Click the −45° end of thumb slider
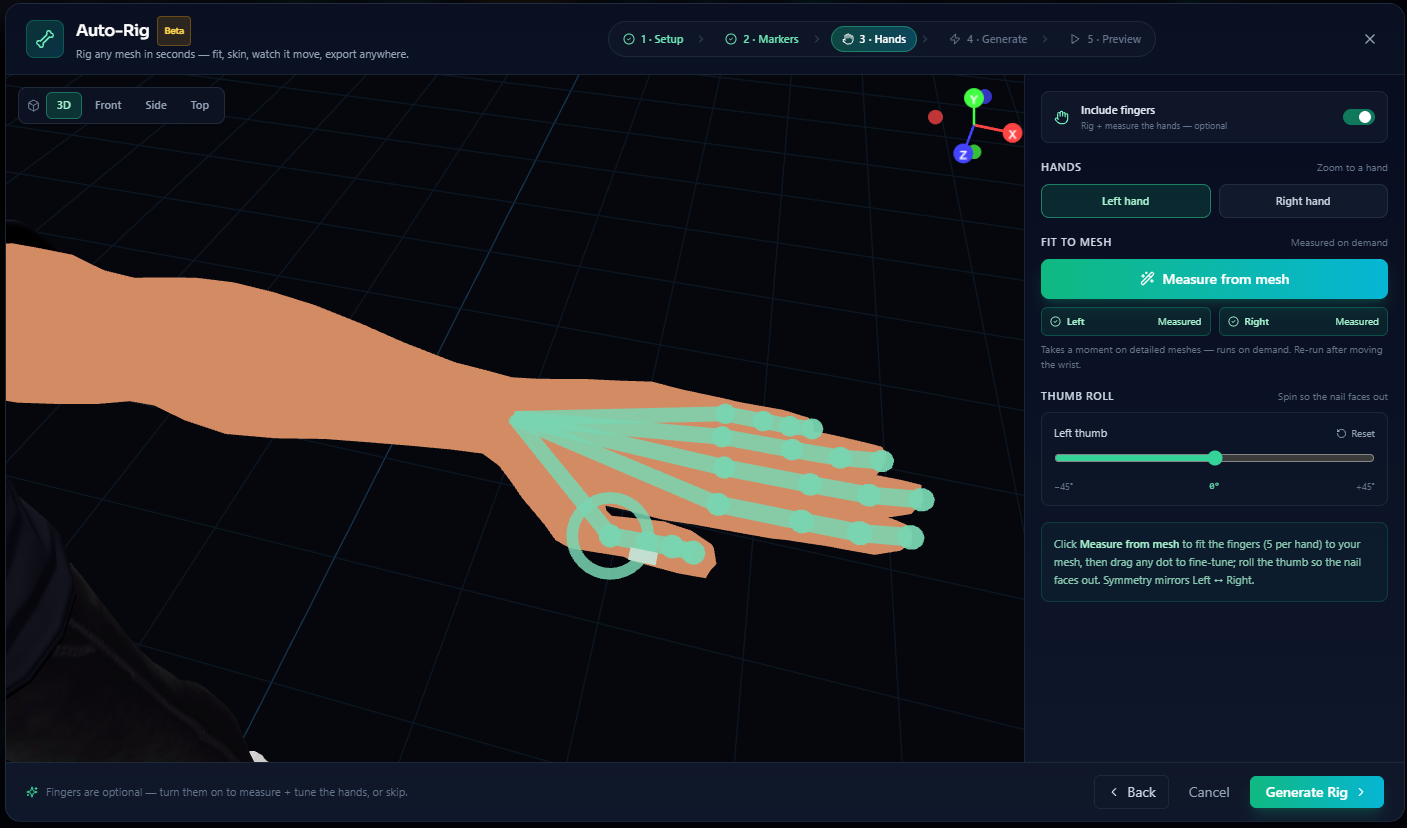 tap(1064, 486)
